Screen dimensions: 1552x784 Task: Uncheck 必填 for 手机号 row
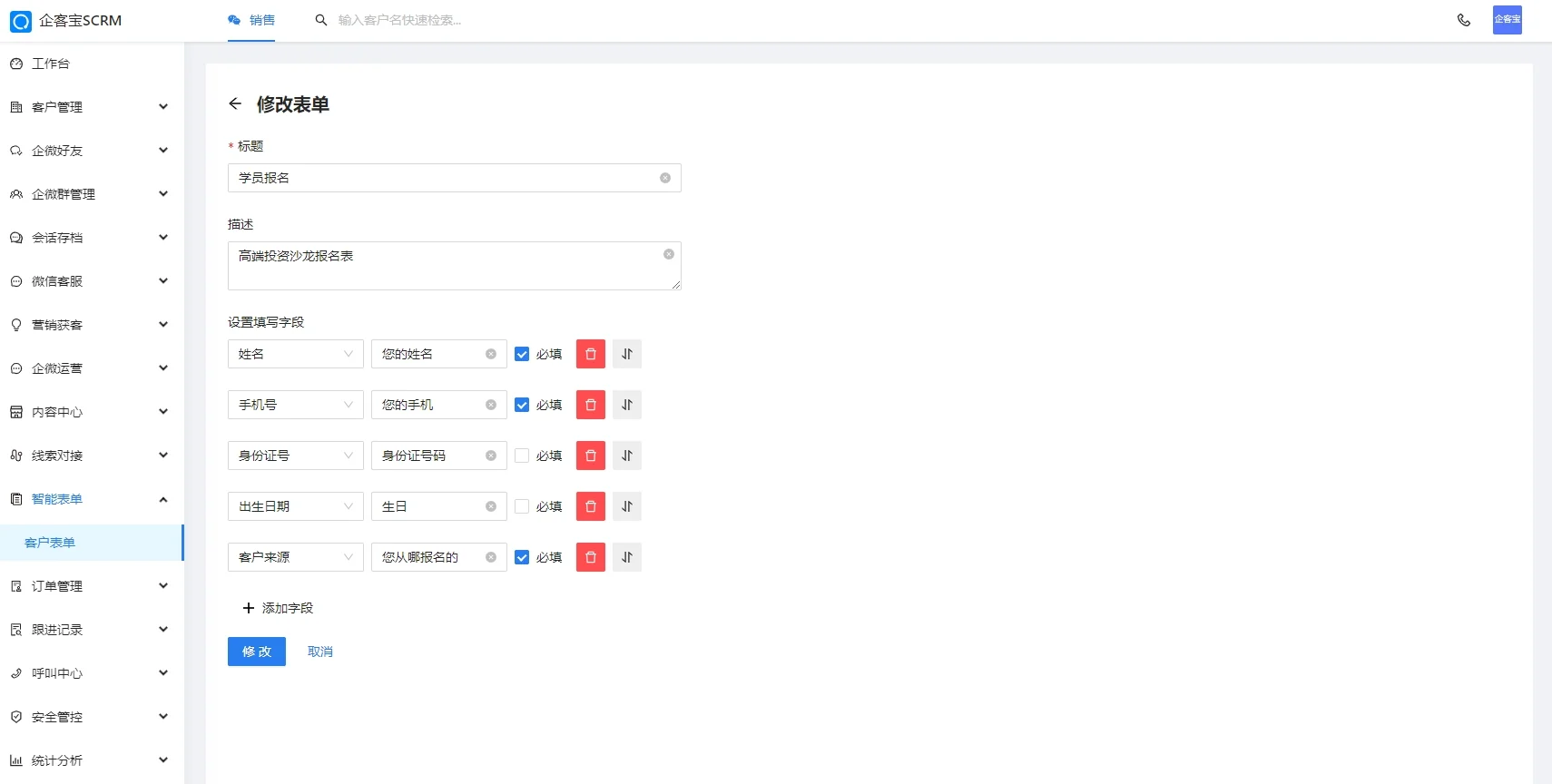point(522,405)
